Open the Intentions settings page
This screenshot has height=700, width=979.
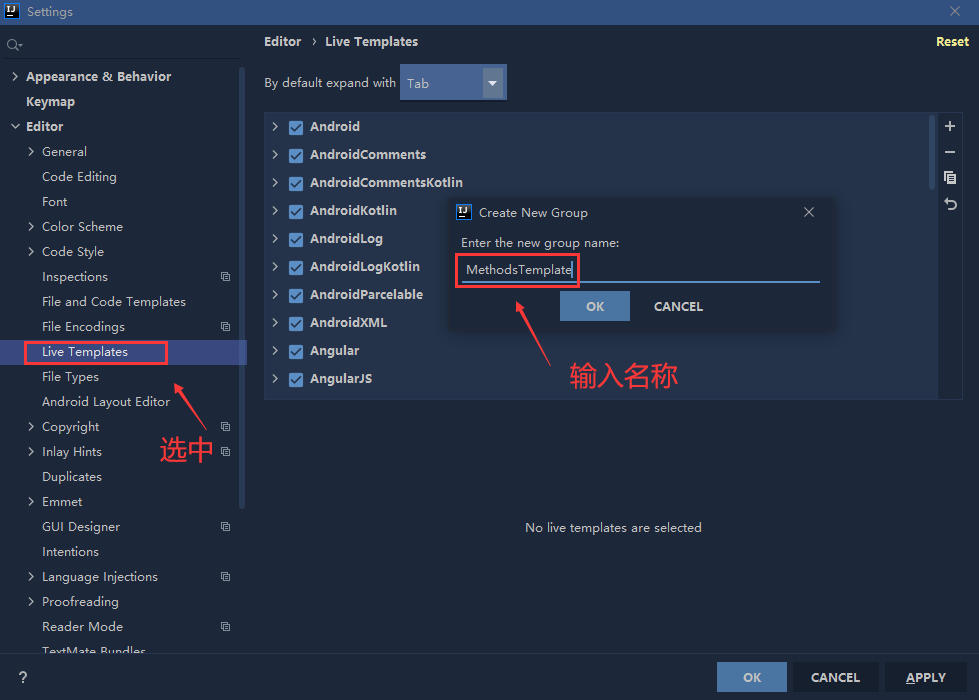[x=70, y=551]
